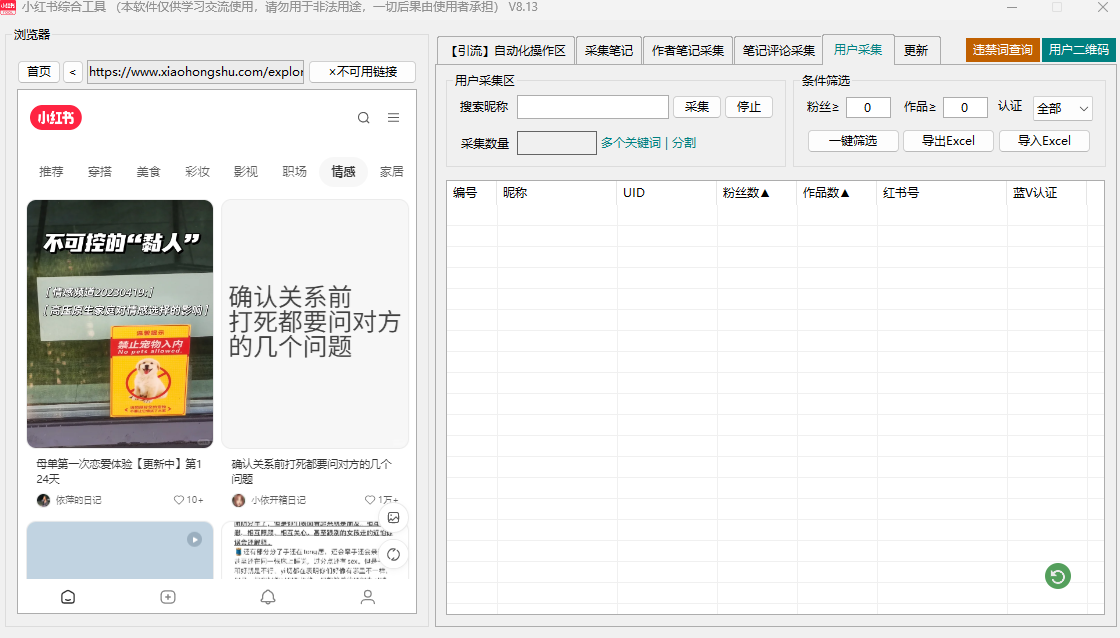The image size is (1120, 638).
Task: Click the circular refresh icon on the note card
Action: [x=394, y=553]
